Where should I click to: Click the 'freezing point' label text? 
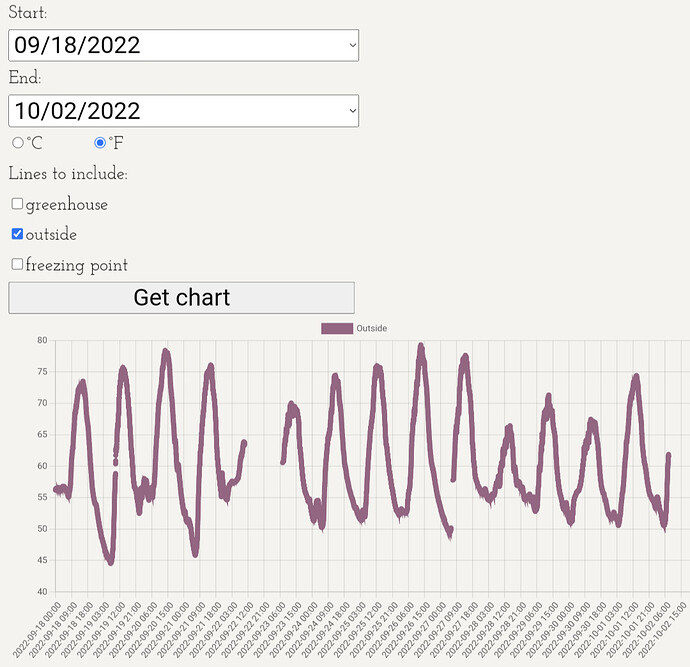coord(77,265)
